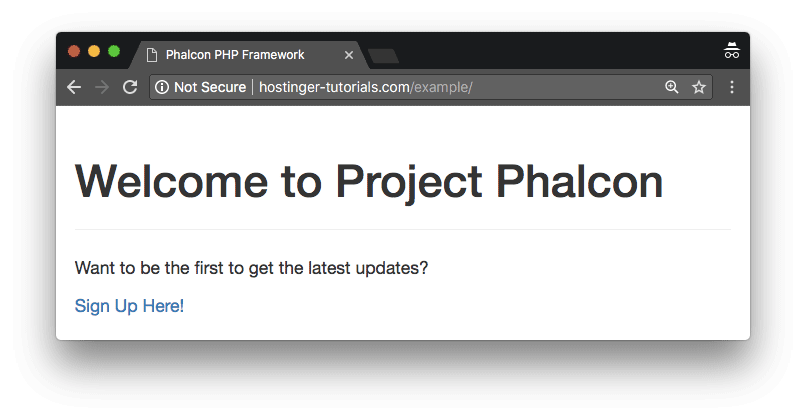The height and width of the screenshot is (420, 806).
Task: Open the zoom magnifier in address bar
Action: (x=671, y=87)
